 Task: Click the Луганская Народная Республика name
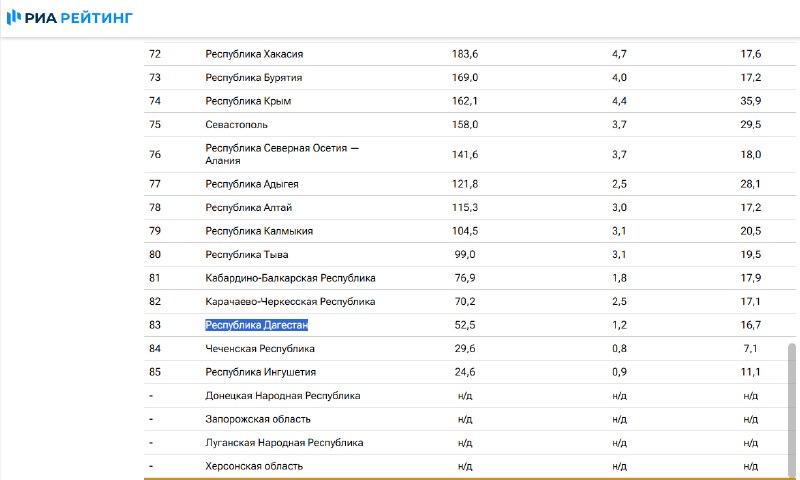coord(284,442)
